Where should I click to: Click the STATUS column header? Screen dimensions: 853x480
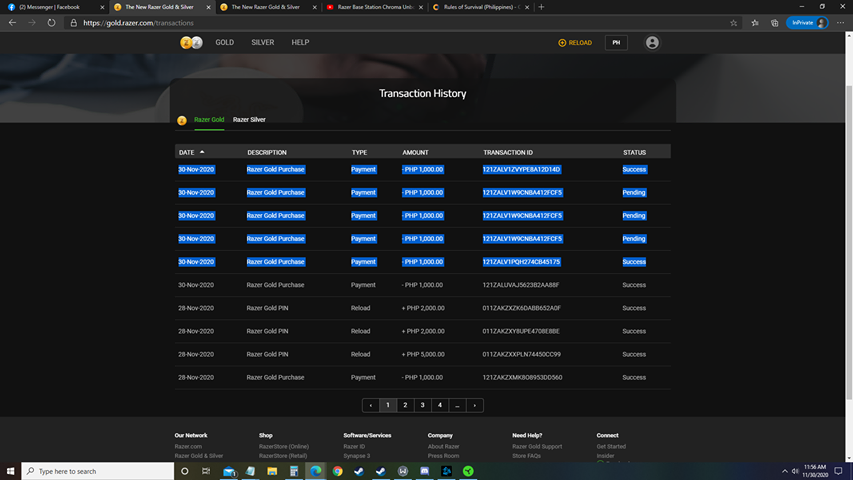(634, 152)
